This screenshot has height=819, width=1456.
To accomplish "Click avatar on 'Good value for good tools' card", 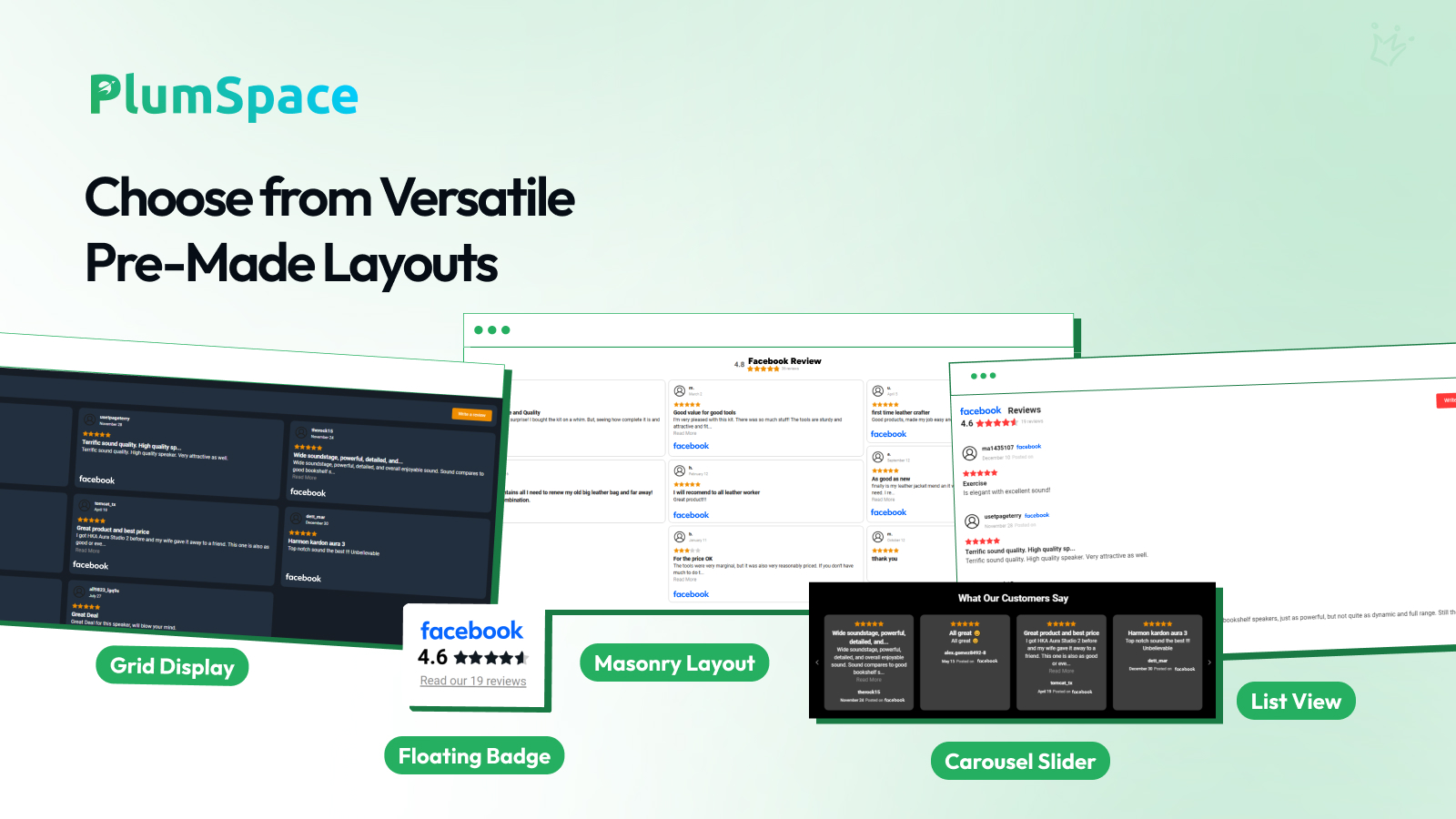I will pyautogui.click(x=680, y=391).
